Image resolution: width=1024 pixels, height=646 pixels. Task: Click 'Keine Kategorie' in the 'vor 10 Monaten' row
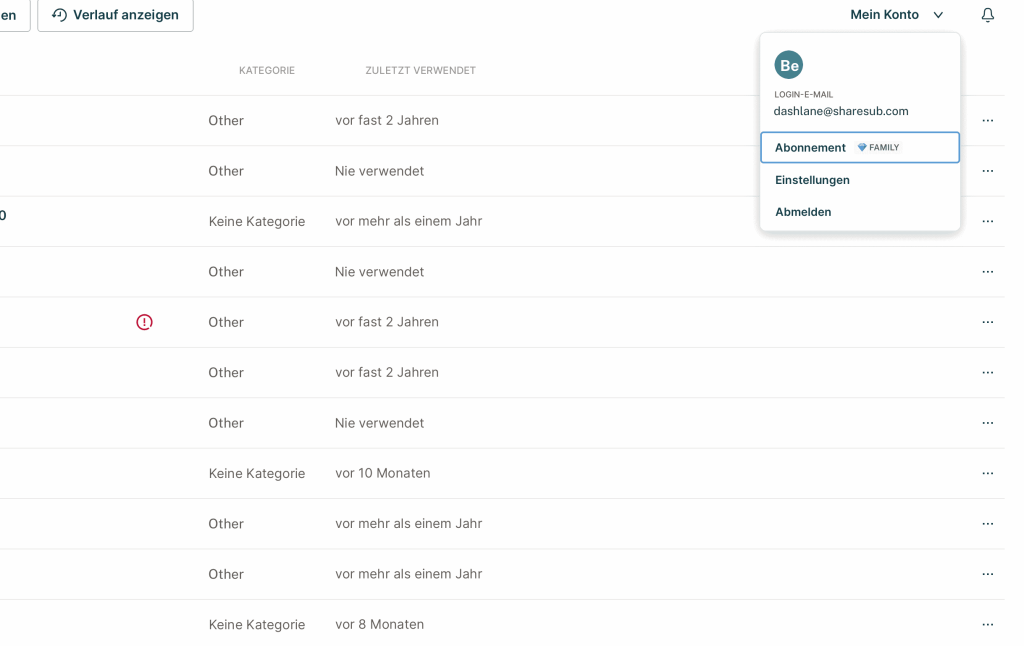pyautogui.click(x=257, y=474)
